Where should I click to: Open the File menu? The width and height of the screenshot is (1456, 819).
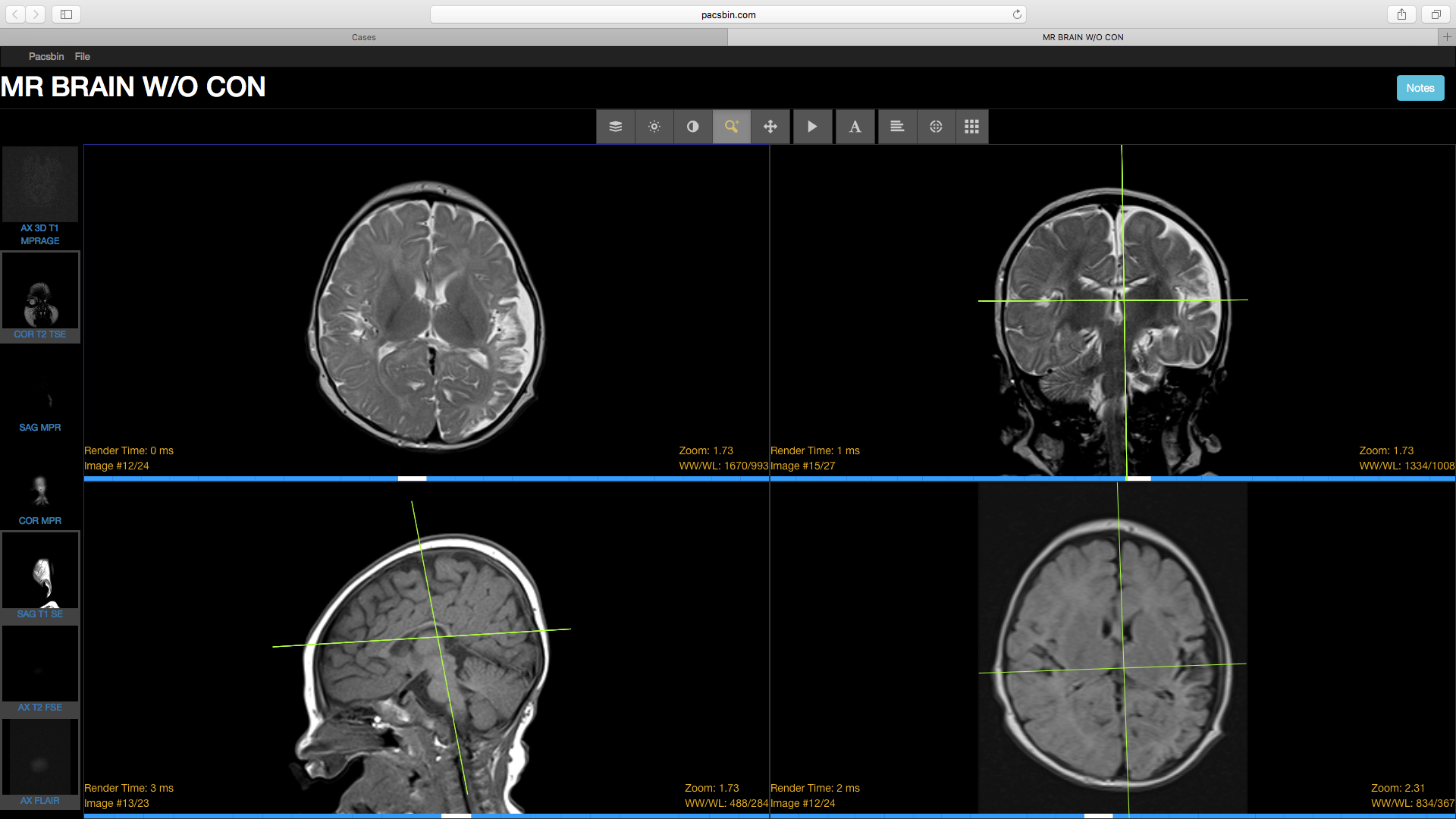[x=82, y=56]
